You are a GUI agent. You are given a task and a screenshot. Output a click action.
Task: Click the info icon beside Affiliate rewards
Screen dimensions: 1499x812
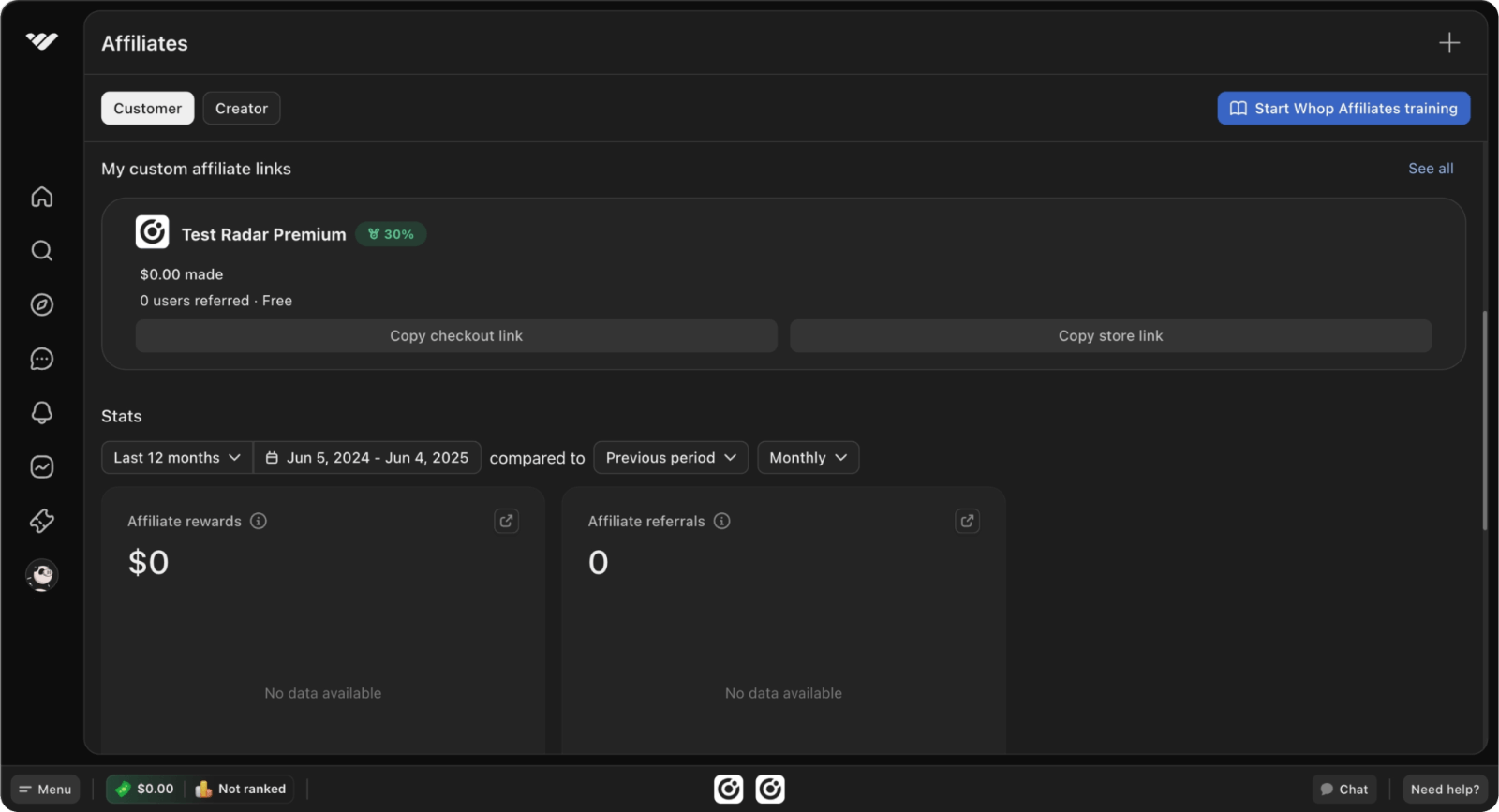coord(259,521)
